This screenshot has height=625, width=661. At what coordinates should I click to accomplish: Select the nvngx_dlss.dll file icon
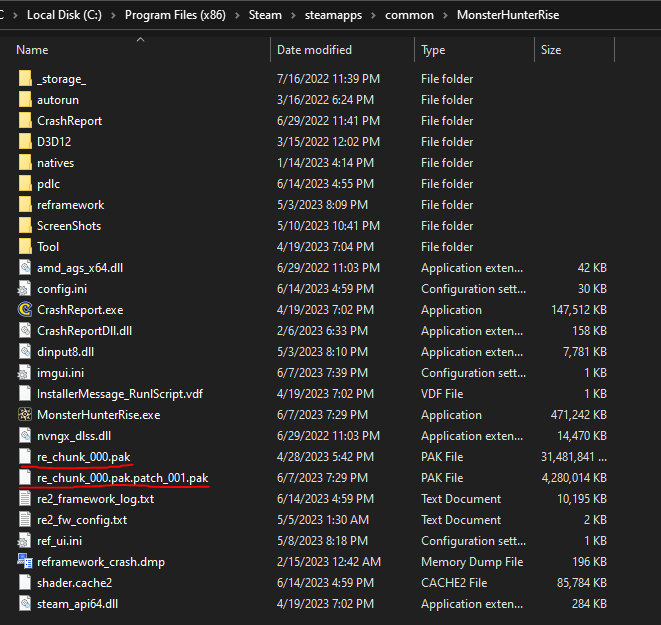point(25,436)
